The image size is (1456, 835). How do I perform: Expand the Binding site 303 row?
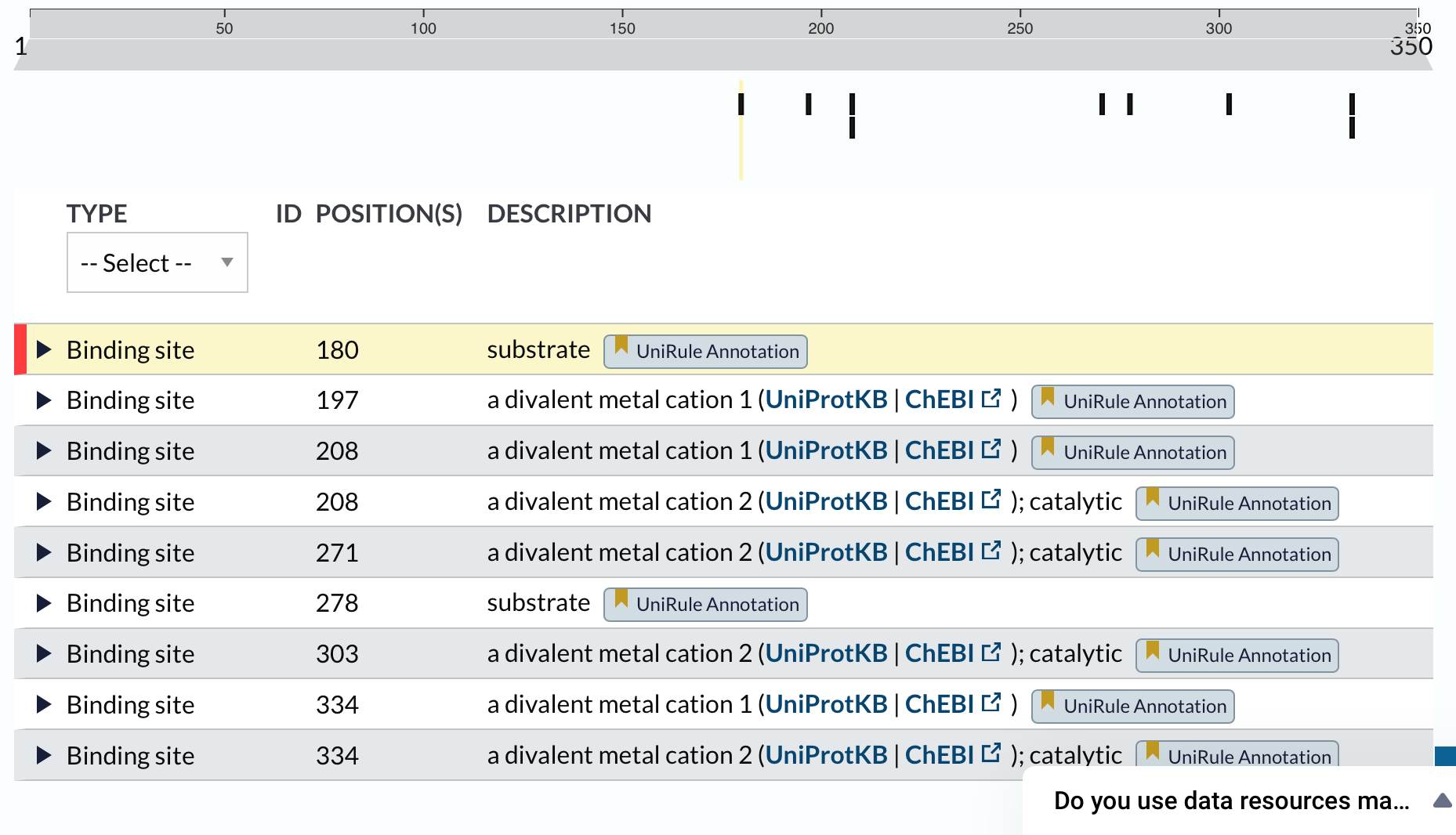click(44, 653)
